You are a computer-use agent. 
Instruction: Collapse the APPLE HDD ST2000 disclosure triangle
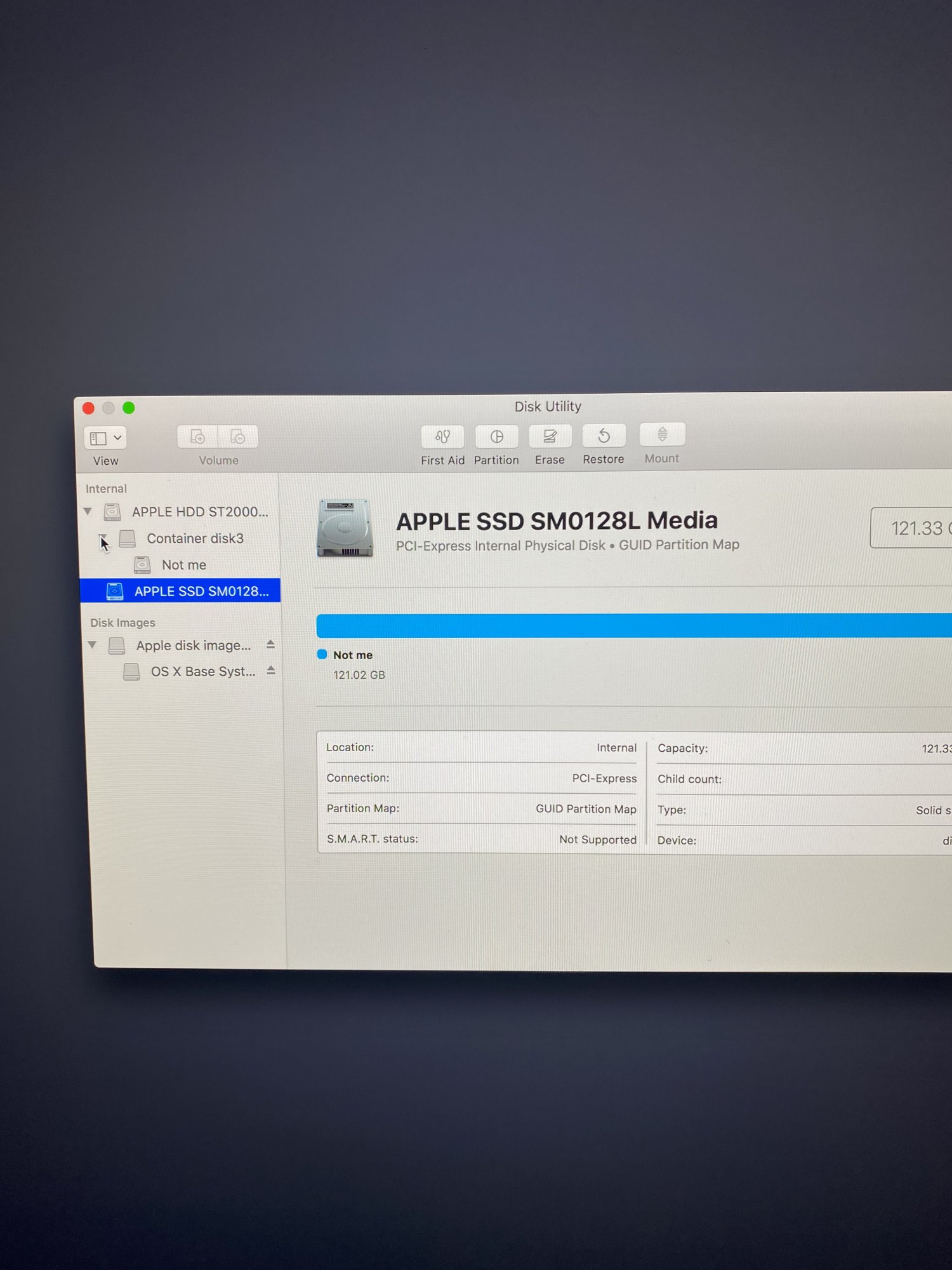[88, 511]
